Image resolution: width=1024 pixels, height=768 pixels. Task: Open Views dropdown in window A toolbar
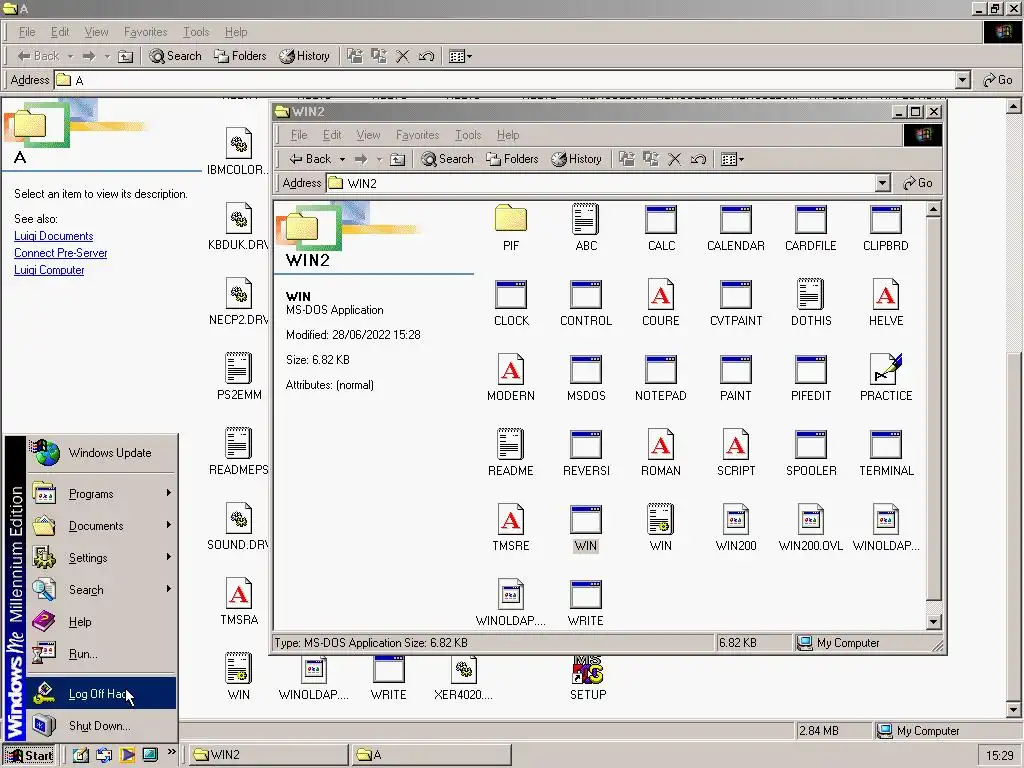point(460,56)
